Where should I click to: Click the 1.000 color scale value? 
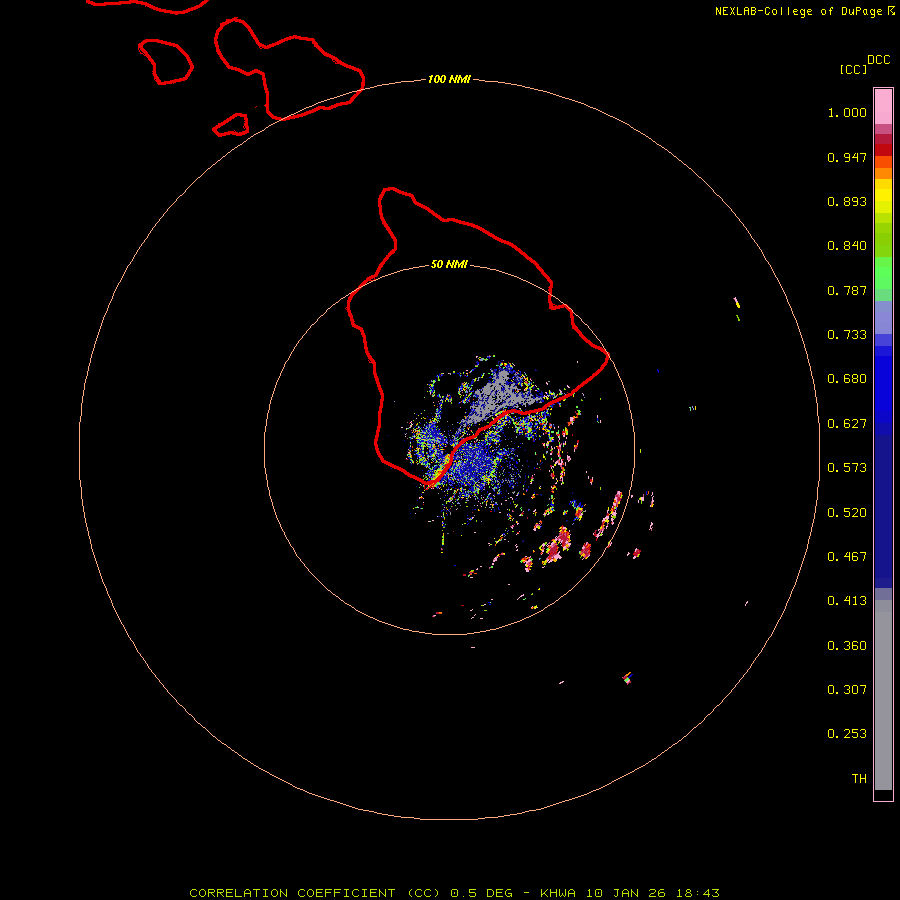(847, 112)
